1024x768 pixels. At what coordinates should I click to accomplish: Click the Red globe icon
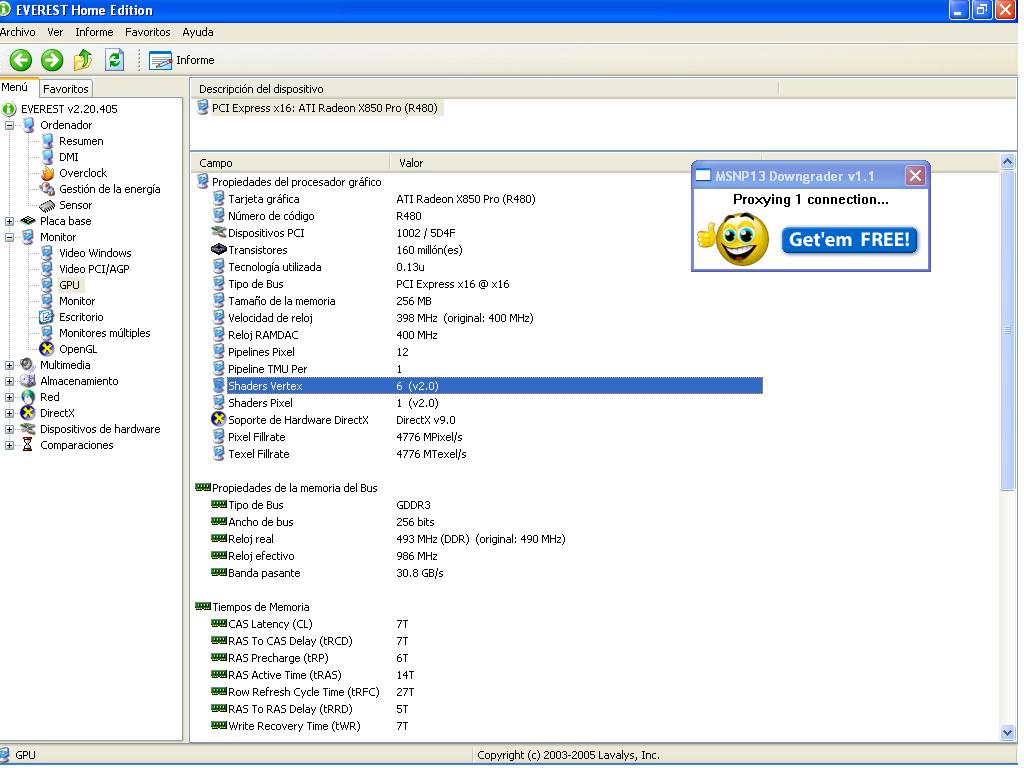tap(27, 397)
